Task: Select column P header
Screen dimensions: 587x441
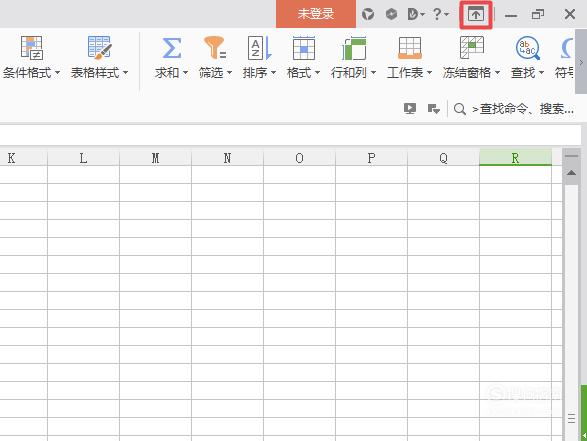Action: [x=371, y=158]
